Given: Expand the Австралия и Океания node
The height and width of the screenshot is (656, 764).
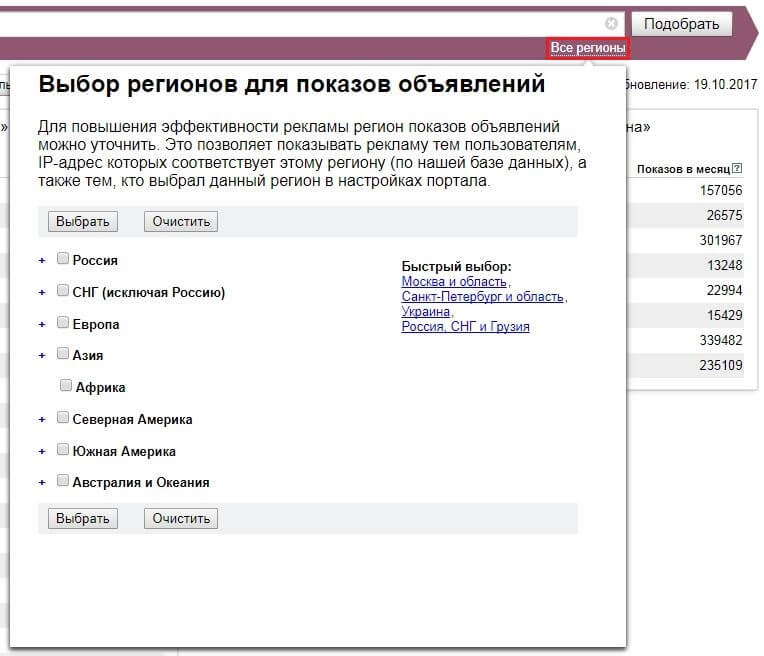Looking at the screenshot, I should [42, 482].
